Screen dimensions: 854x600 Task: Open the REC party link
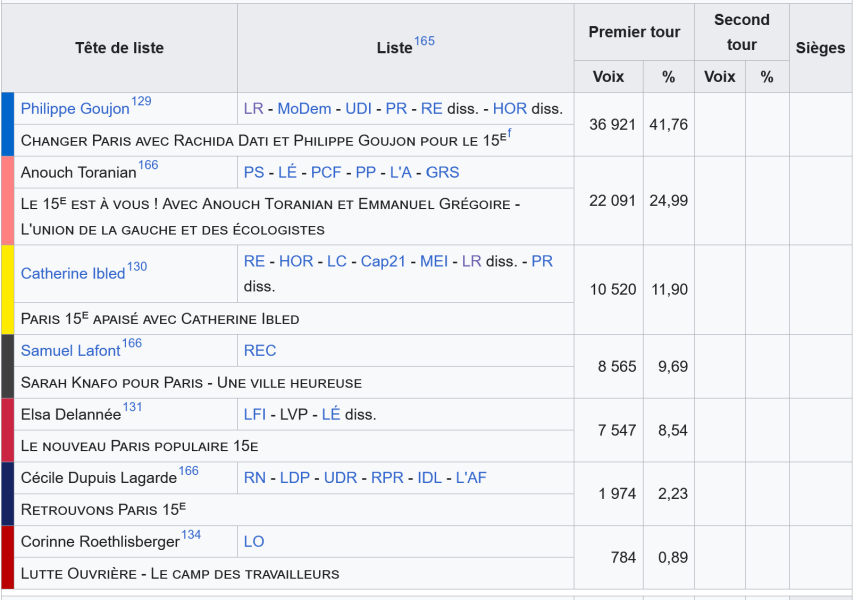[x=260, y=350]
